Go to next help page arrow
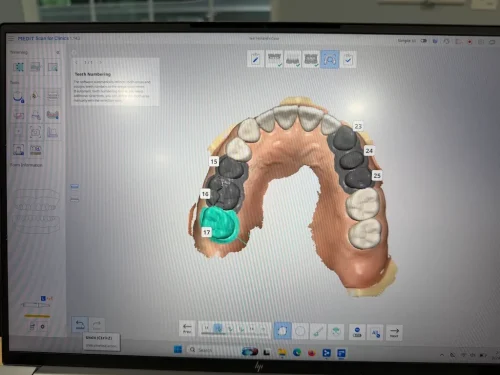 coord(100,62)
